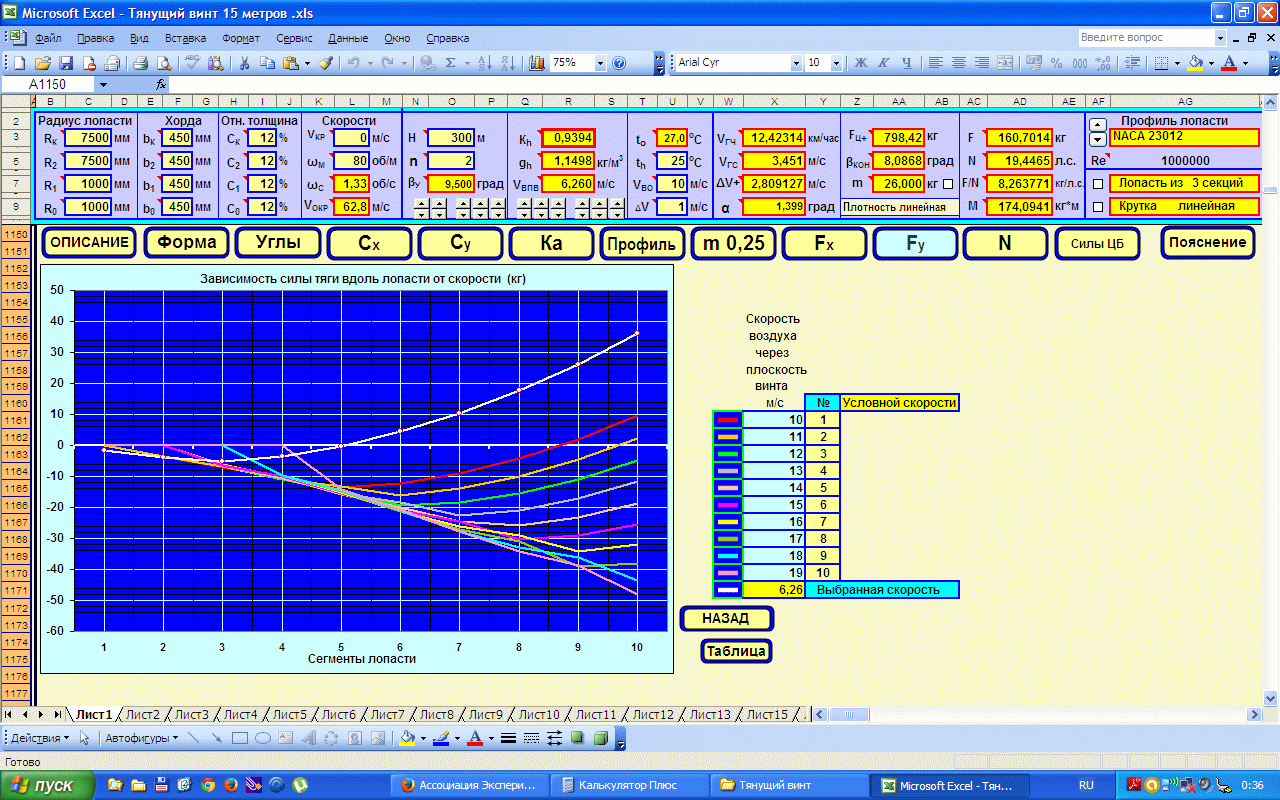Select the Format Painter brush
The width and height of the screenshot is (1280, 800).
tap(325, 62)
